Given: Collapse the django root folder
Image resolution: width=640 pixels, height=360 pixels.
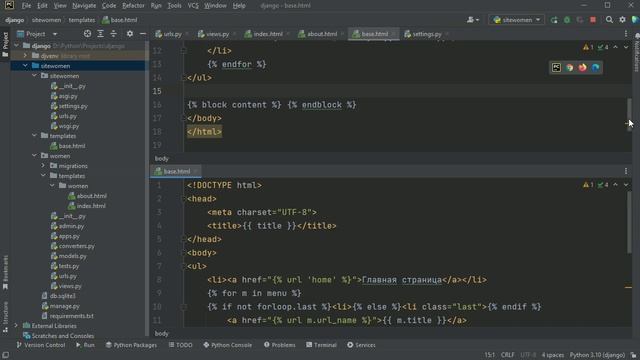Looking at the screenshot, I should coord(16,46).
